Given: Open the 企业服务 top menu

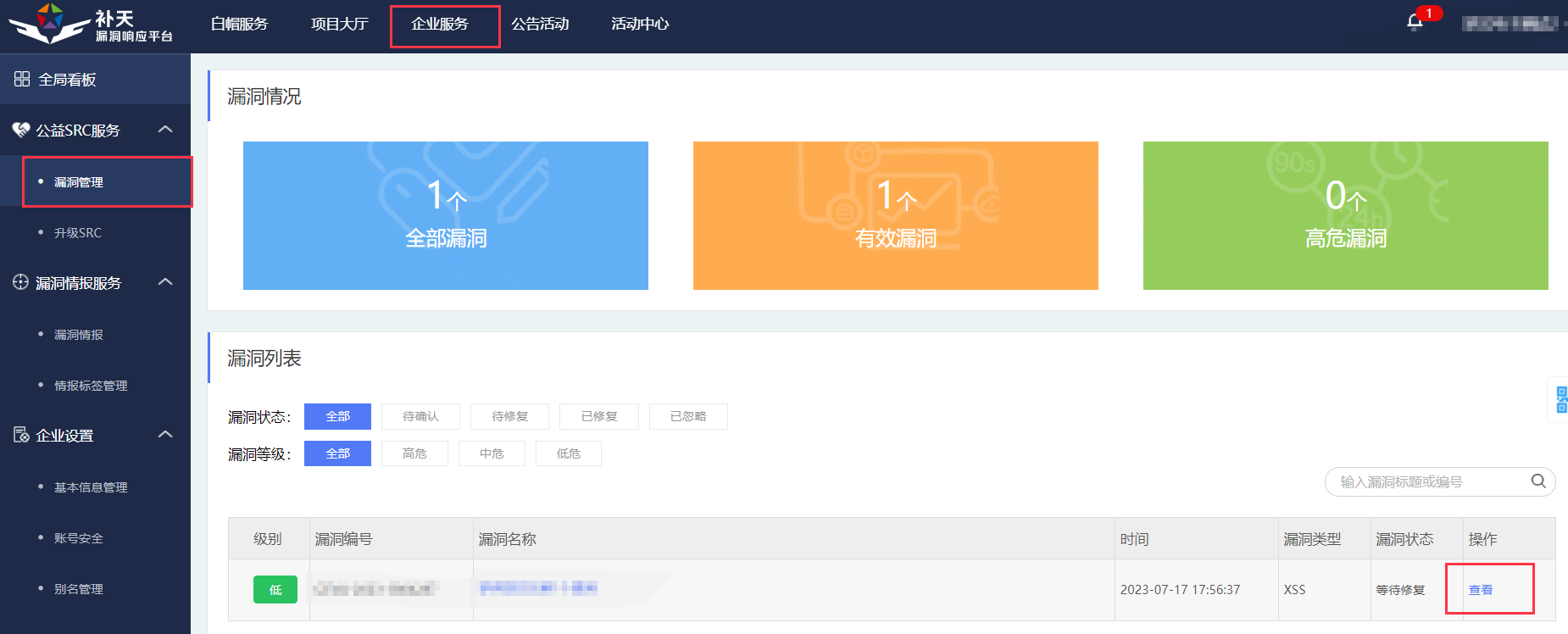Looking at the screenshot, I should [x=440, y=25].
